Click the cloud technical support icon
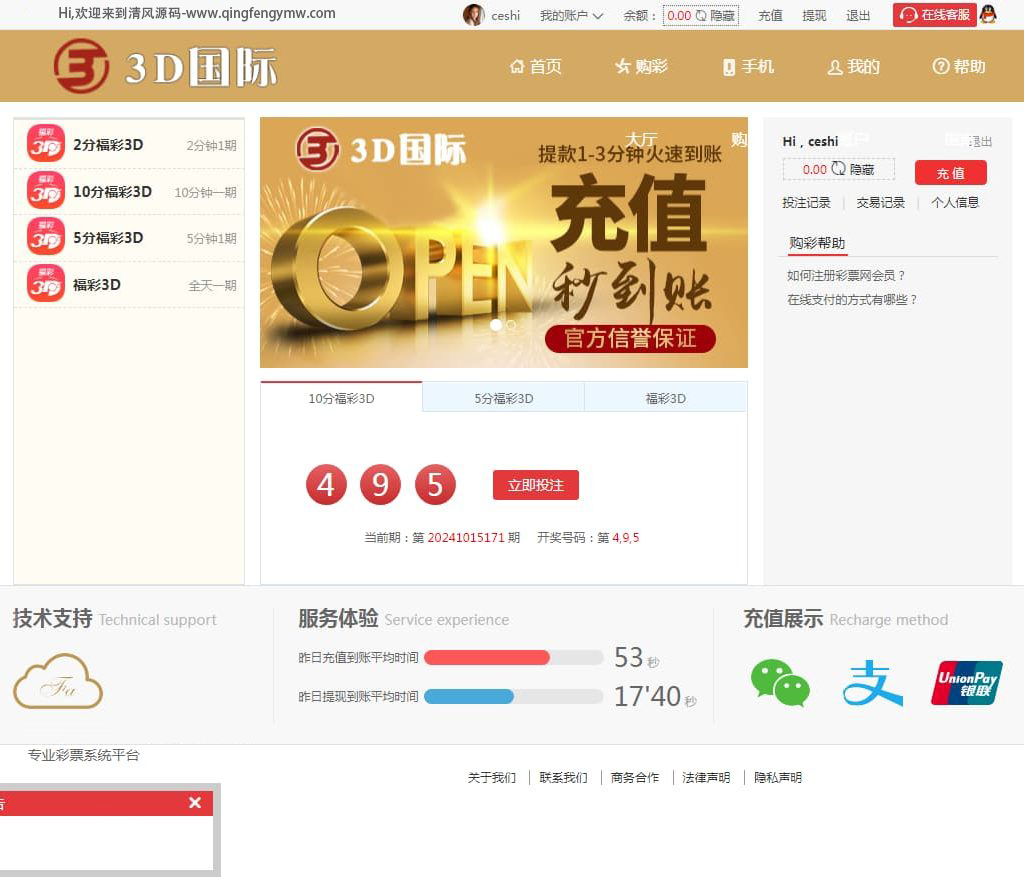 58,682
